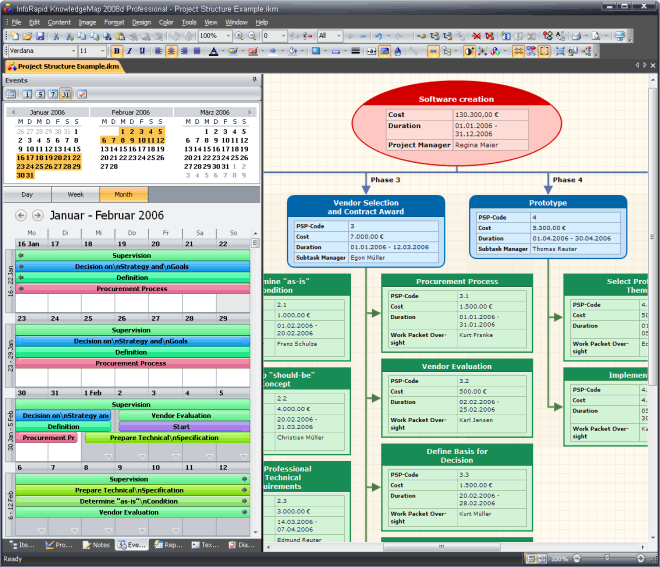This screenshot has width=660, height=567.
Task: Switch to the Week calendar tab
Action: [x=75, y=194]
